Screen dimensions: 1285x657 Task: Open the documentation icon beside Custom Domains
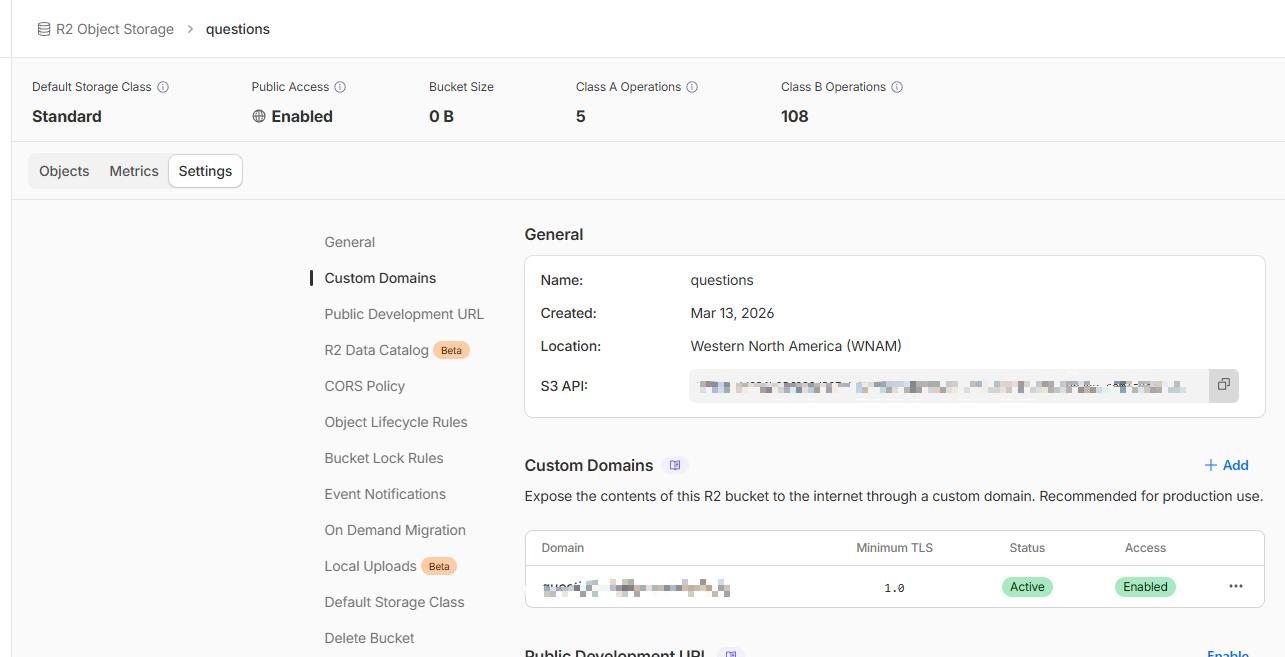tap(674, 464)
